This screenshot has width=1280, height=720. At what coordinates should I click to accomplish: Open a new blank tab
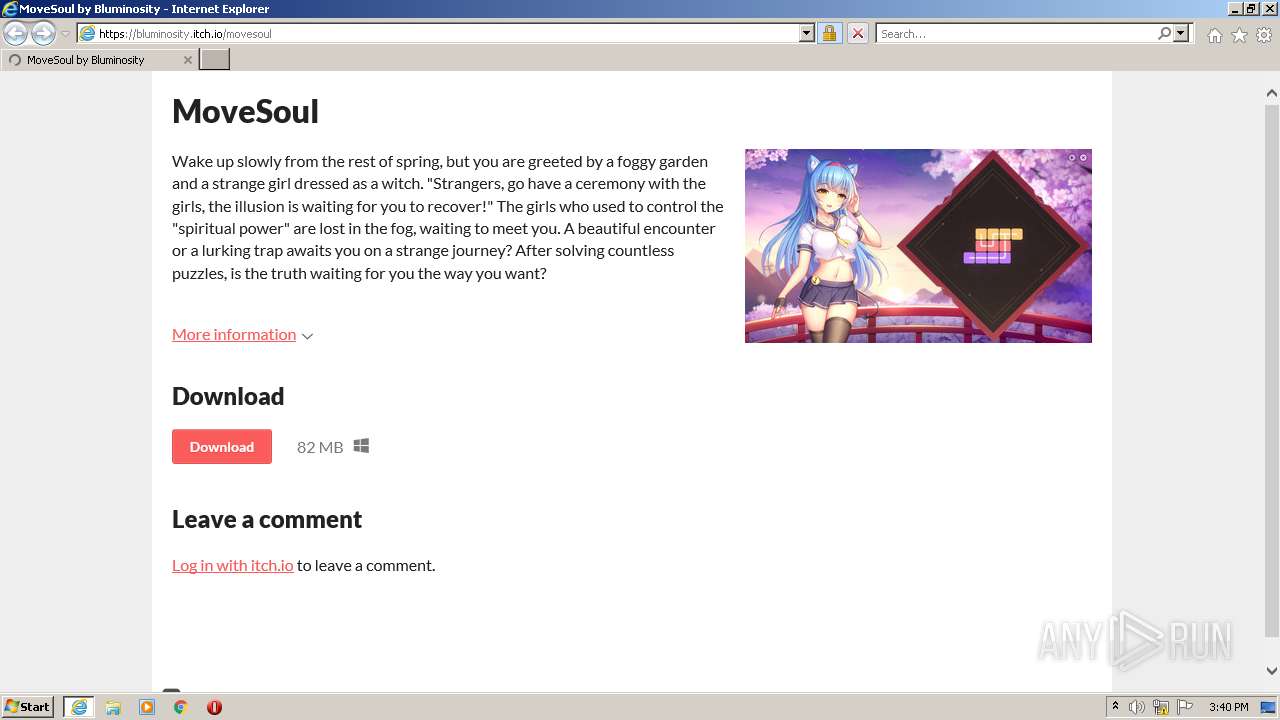point(215,60)
